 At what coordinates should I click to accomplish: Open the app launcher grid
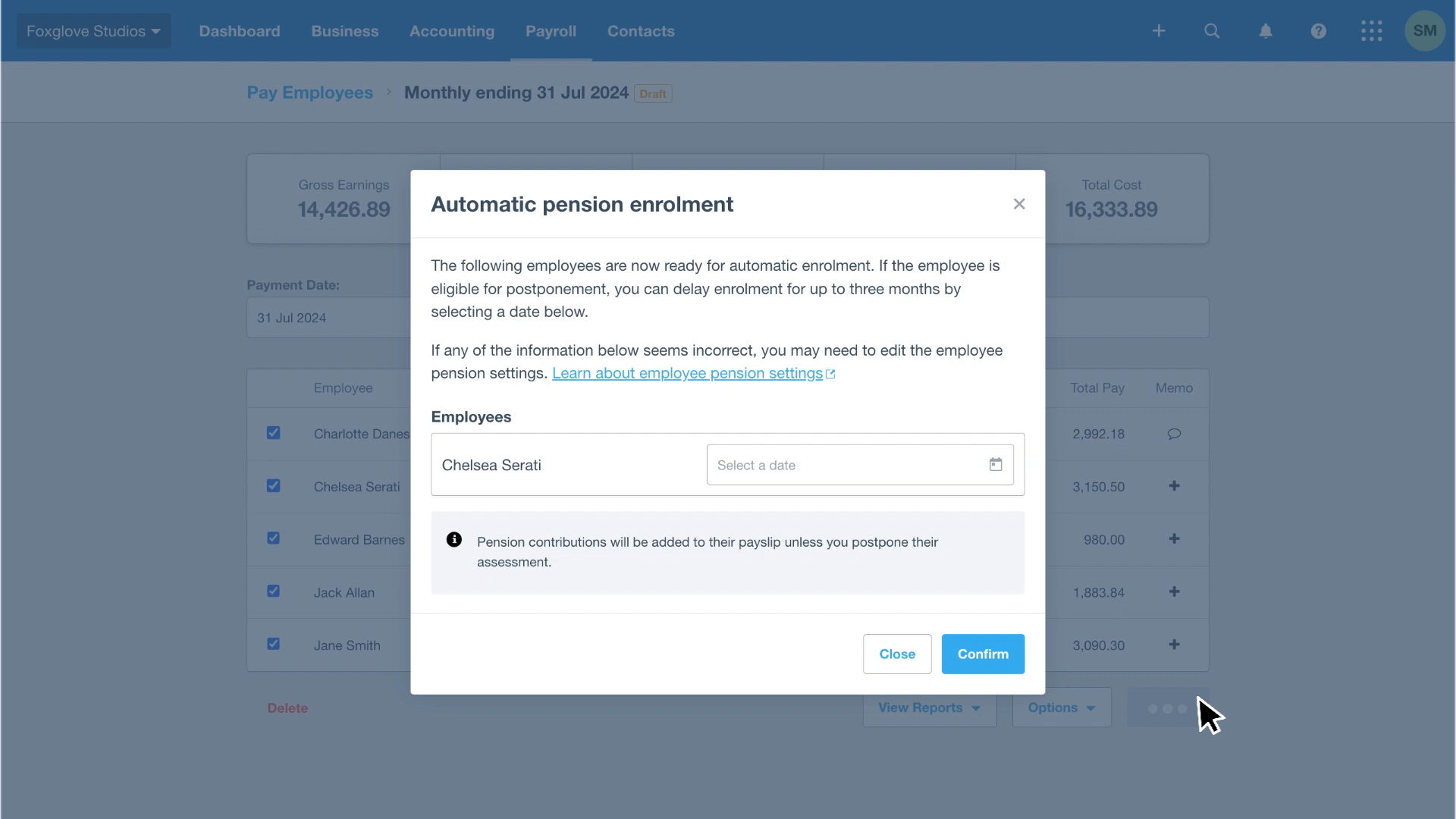point(1372,30)
